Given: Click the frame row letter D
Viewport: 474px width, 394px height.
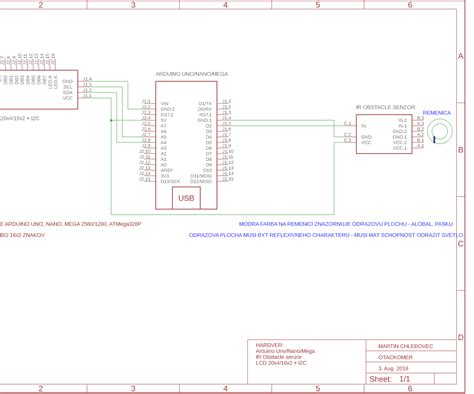Looking at the screenshot, I should coord(461,337).
